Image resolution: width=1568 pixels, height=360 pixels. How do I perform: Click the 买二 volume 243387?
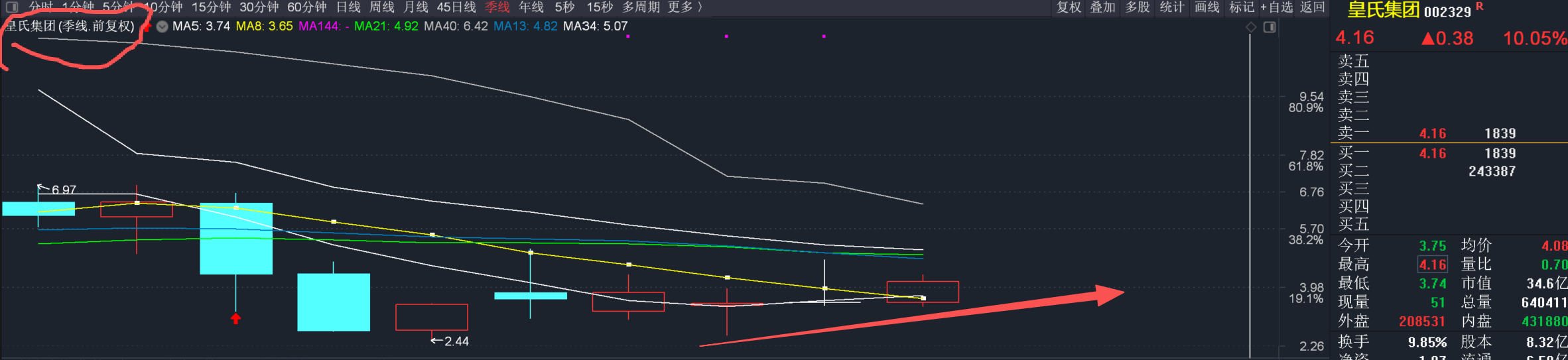[x=1492, y=171]
